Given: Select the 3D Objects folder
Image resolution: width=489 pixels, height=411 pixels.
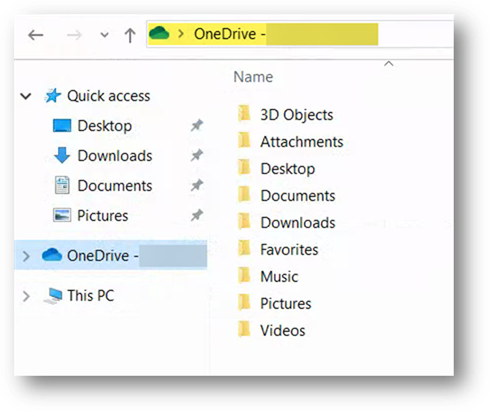Looking at the screenshot, I should pos(297,115).
